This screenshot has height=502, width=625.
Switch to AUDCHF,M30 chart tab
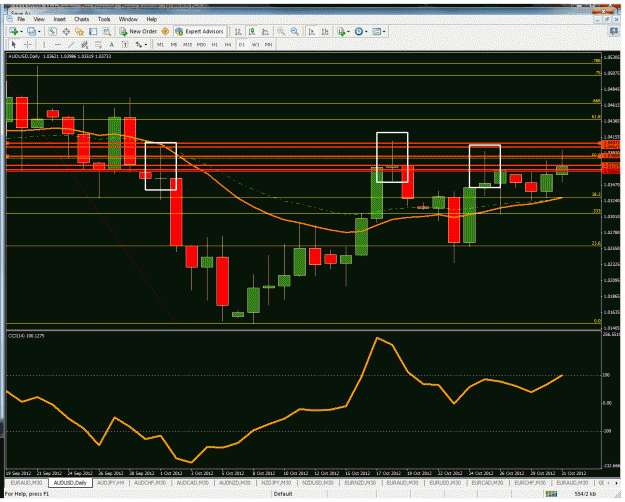150,483
